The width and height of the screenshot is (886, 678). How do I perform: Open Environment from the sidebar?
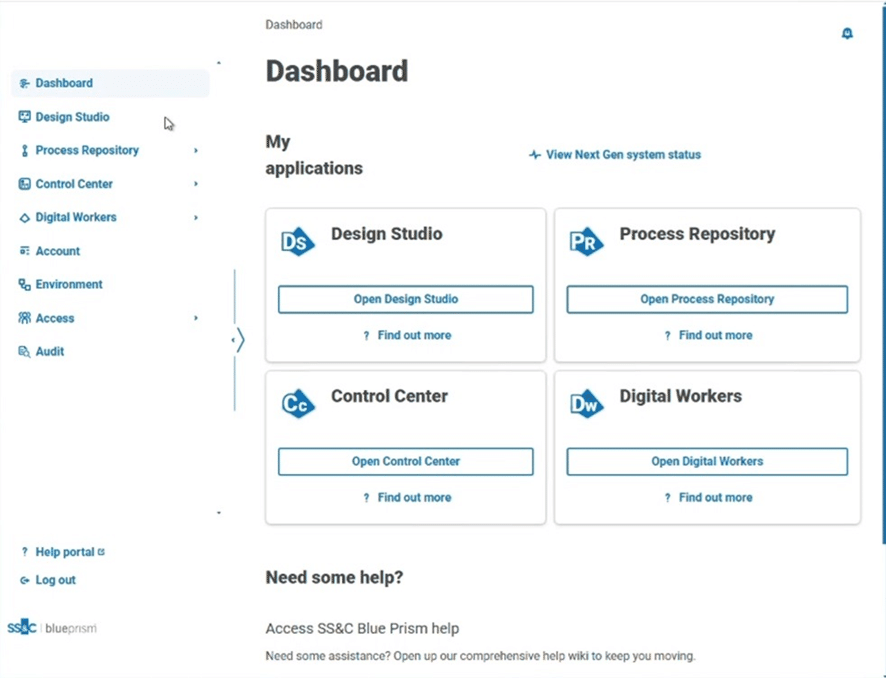[110, 284]
